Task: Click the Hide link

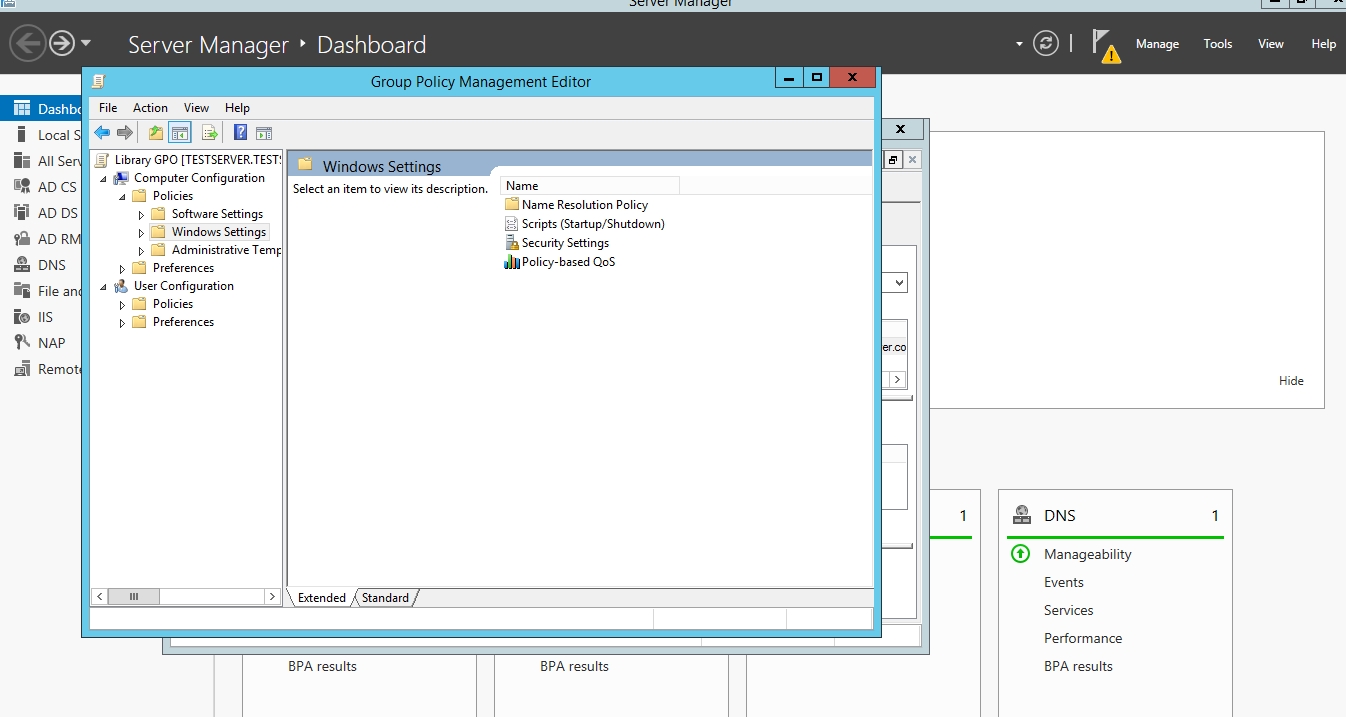Action: [1291, 381]
